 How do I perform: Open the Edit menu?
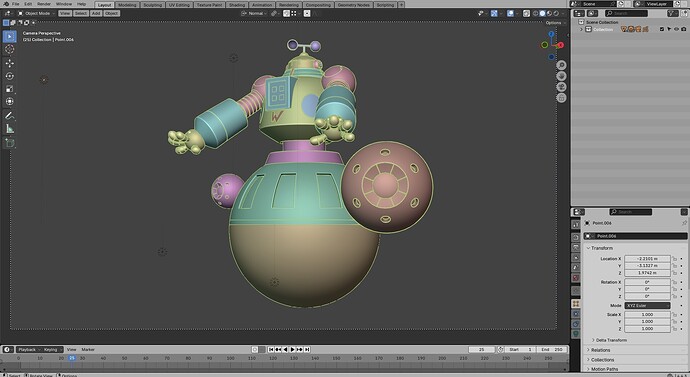point(28,4)
